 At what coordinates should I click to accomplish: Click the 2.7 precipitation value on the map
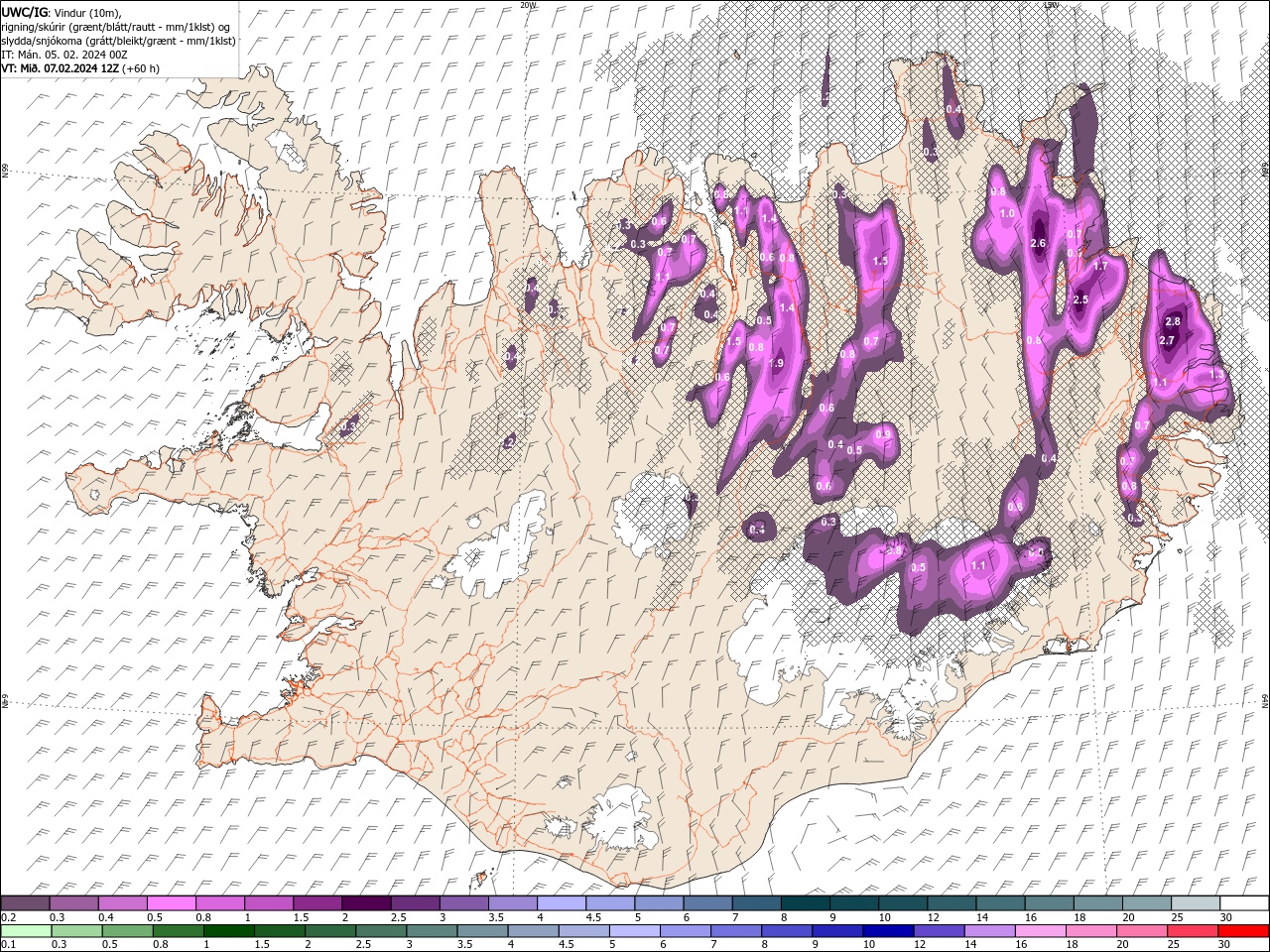[x=1167, y=340]
